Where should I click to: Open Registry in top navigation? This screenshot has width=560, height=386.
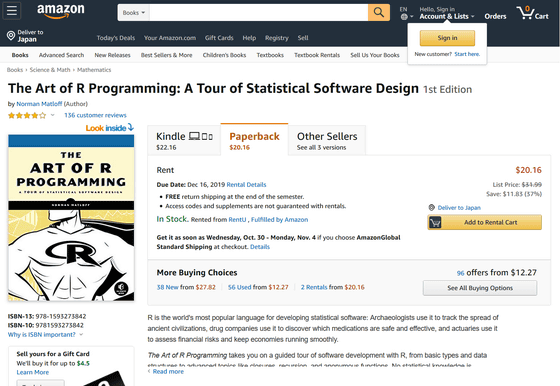click(276, 38)
